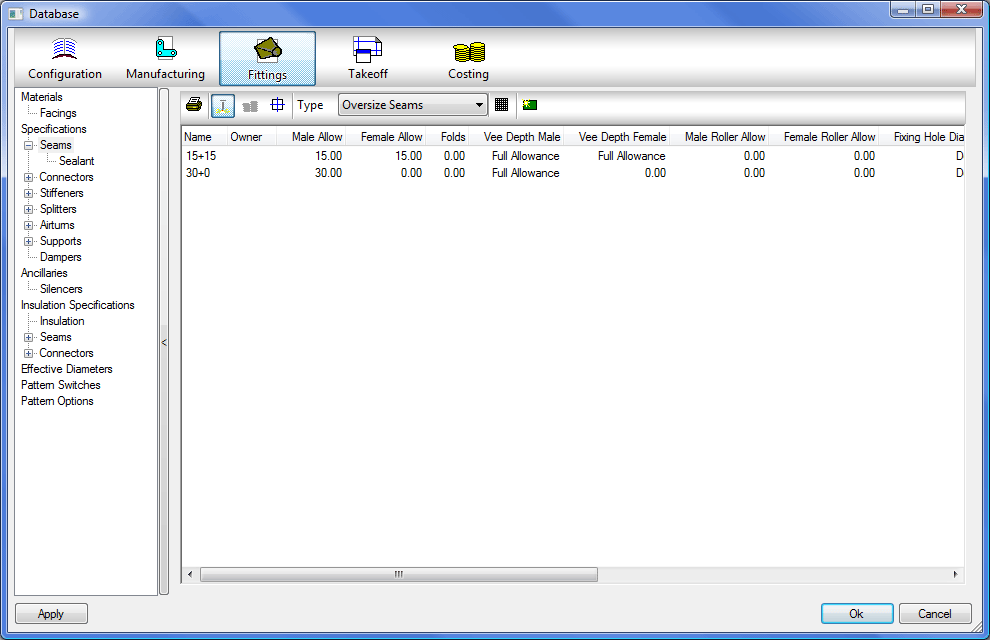Click the Apply button
The height and width of the screenshot is (640, 990).
(51, 613)
